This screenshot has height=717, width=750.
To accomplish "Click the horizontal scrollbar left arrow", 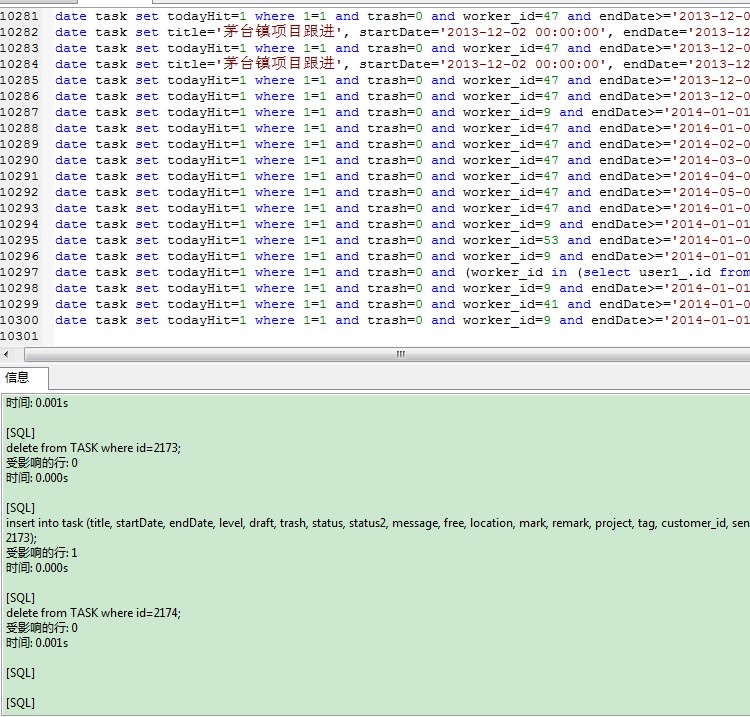I will point(6,354).
